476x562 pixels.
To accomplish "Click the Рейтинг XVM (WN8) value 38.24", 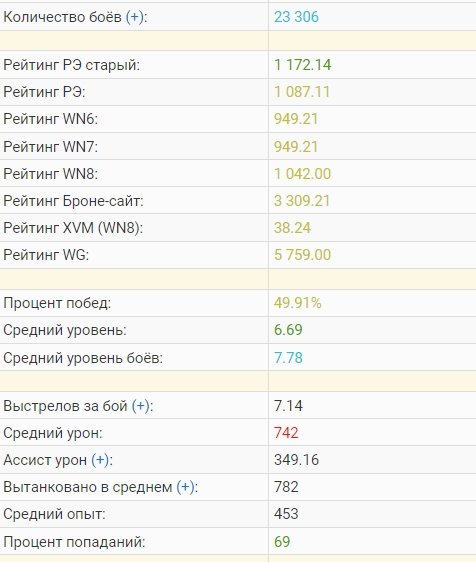I will coord(292,228).
